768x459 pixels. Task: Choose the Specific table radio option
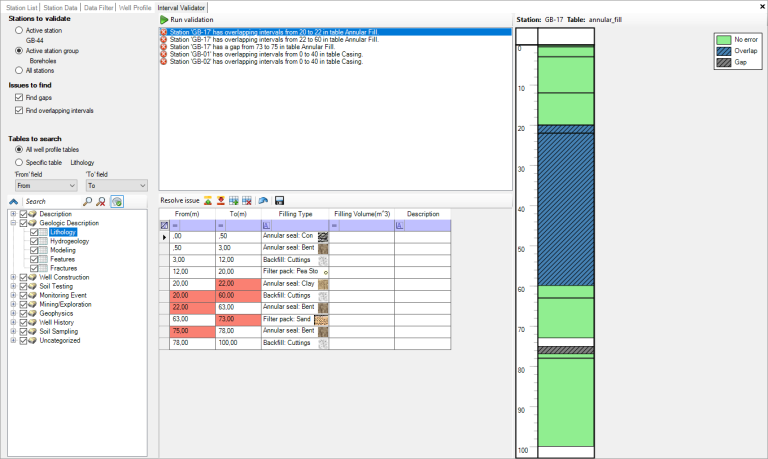click(x=19, y=161)
